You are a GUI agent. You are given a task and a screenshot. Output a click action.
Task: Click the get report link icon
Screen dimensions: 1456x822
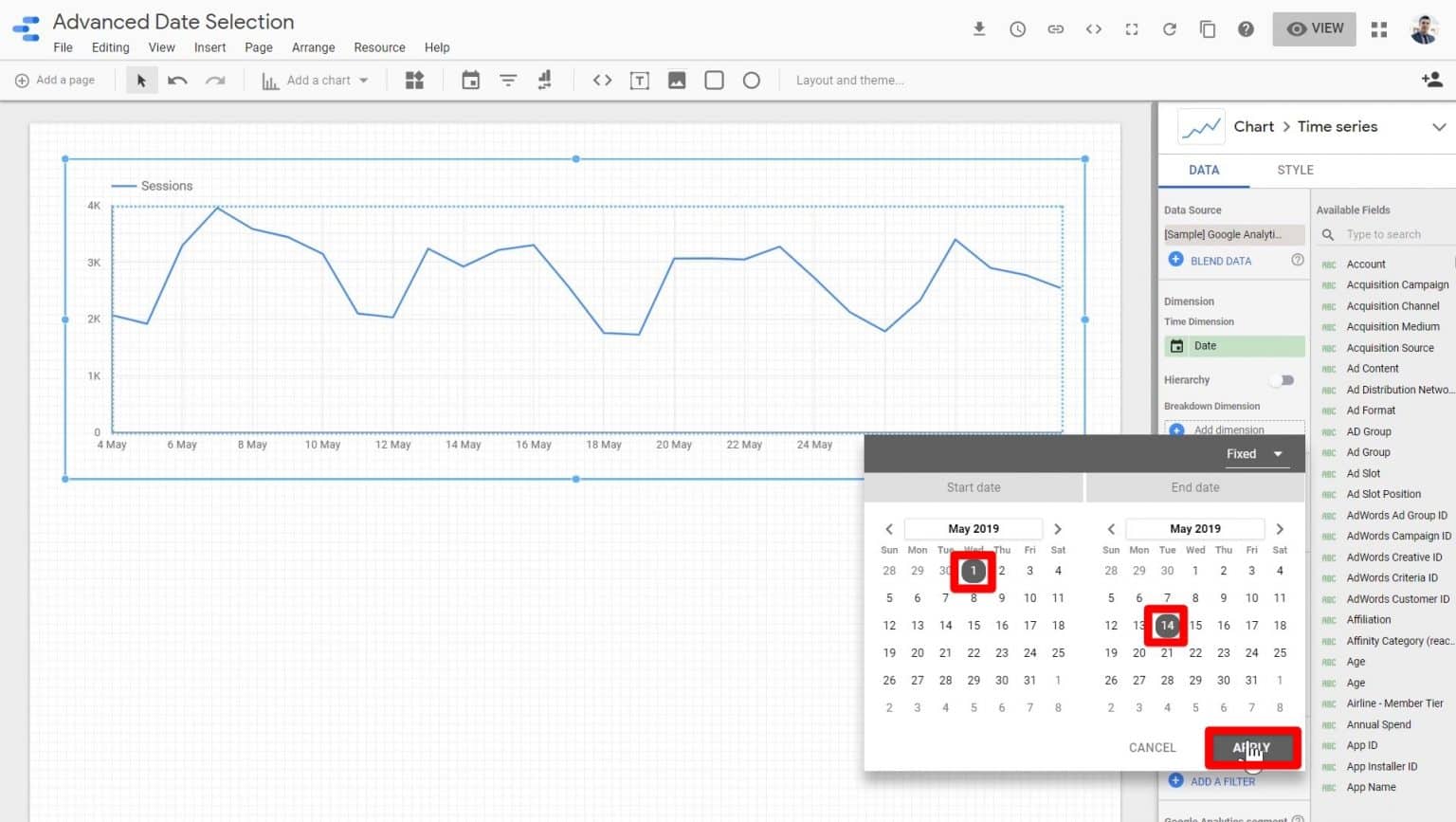tap(1055, 28)
